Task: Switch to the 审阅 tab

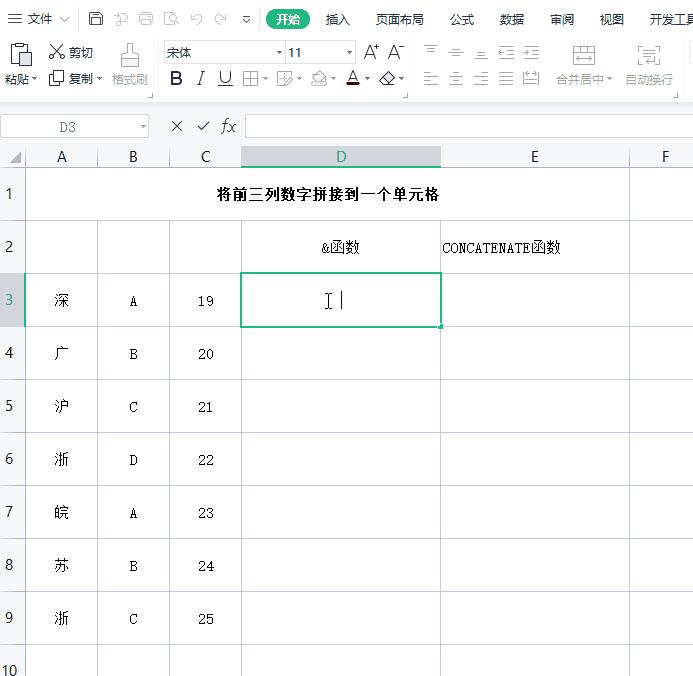Action: point(562,19)
